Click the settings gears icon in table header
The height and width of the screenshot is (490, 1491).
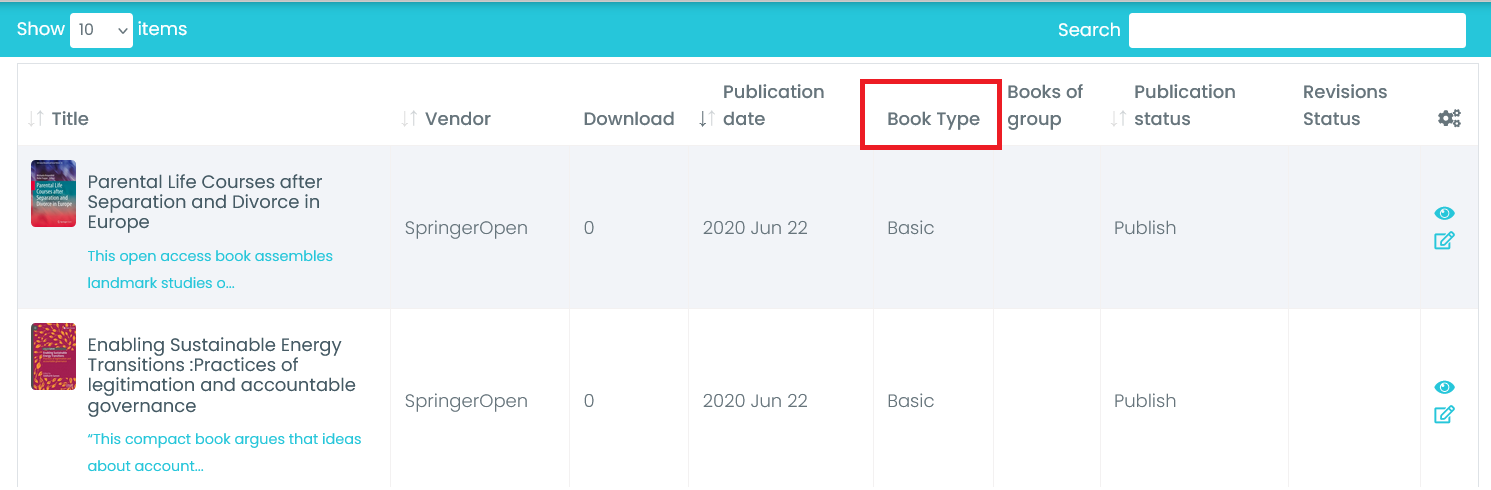tap(1449, 119)
